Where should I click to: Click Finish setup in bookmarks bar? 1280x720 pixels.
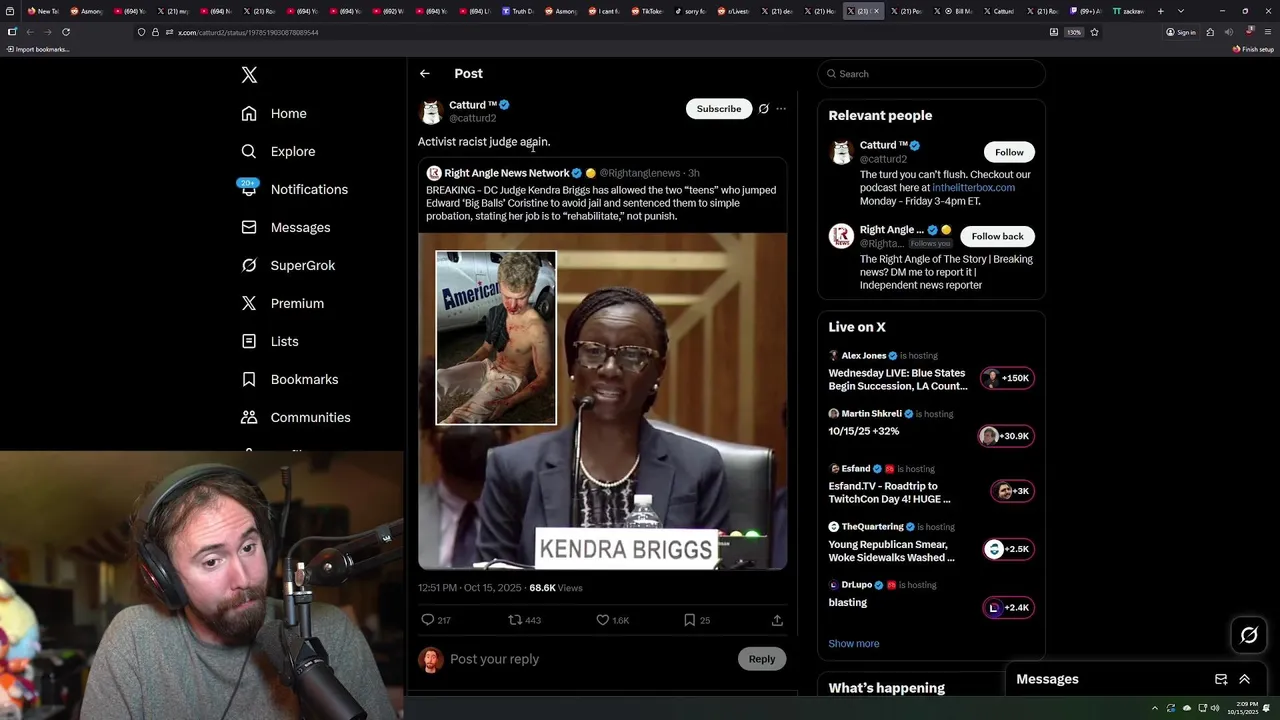tap(1253, 49)
